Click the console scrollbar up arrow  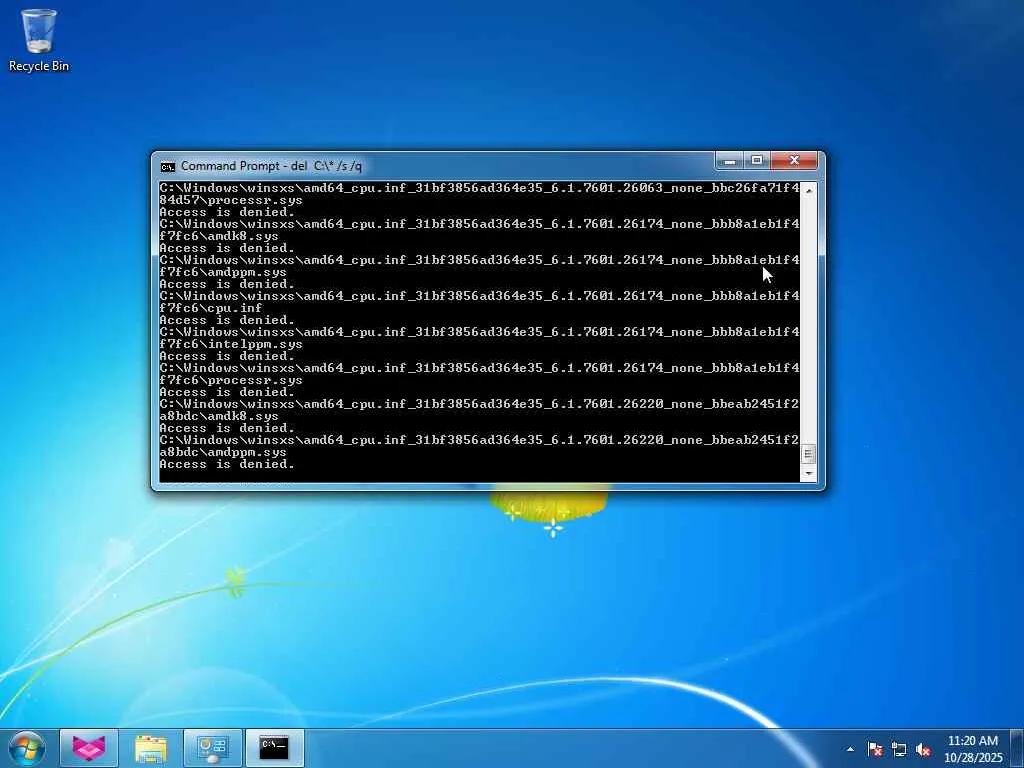click(x=808, y=190)
